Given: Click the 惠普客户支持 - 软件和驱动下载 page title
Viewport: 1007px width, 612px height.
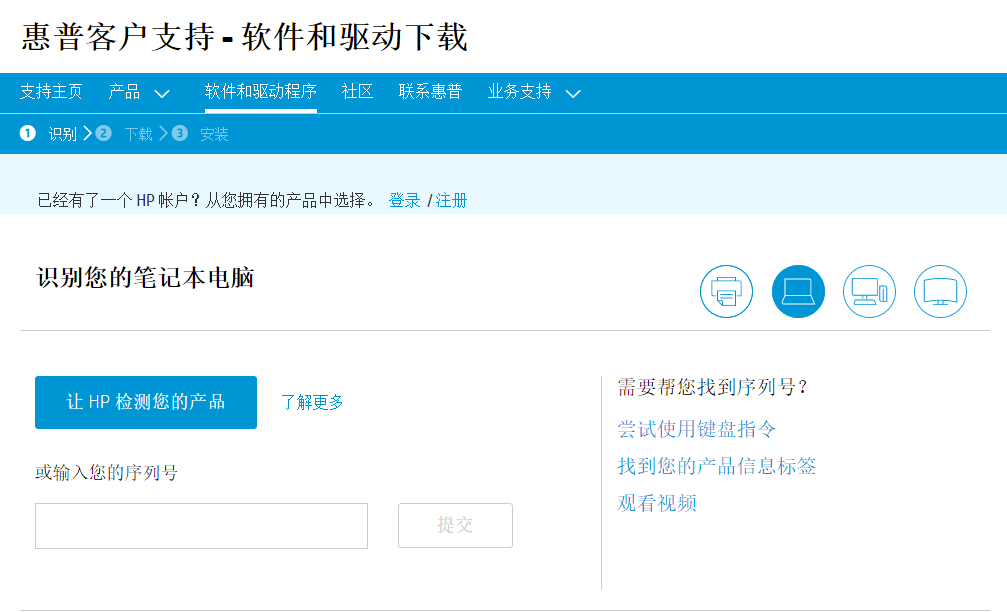Looking at the screenshot, I should point(245,36).
